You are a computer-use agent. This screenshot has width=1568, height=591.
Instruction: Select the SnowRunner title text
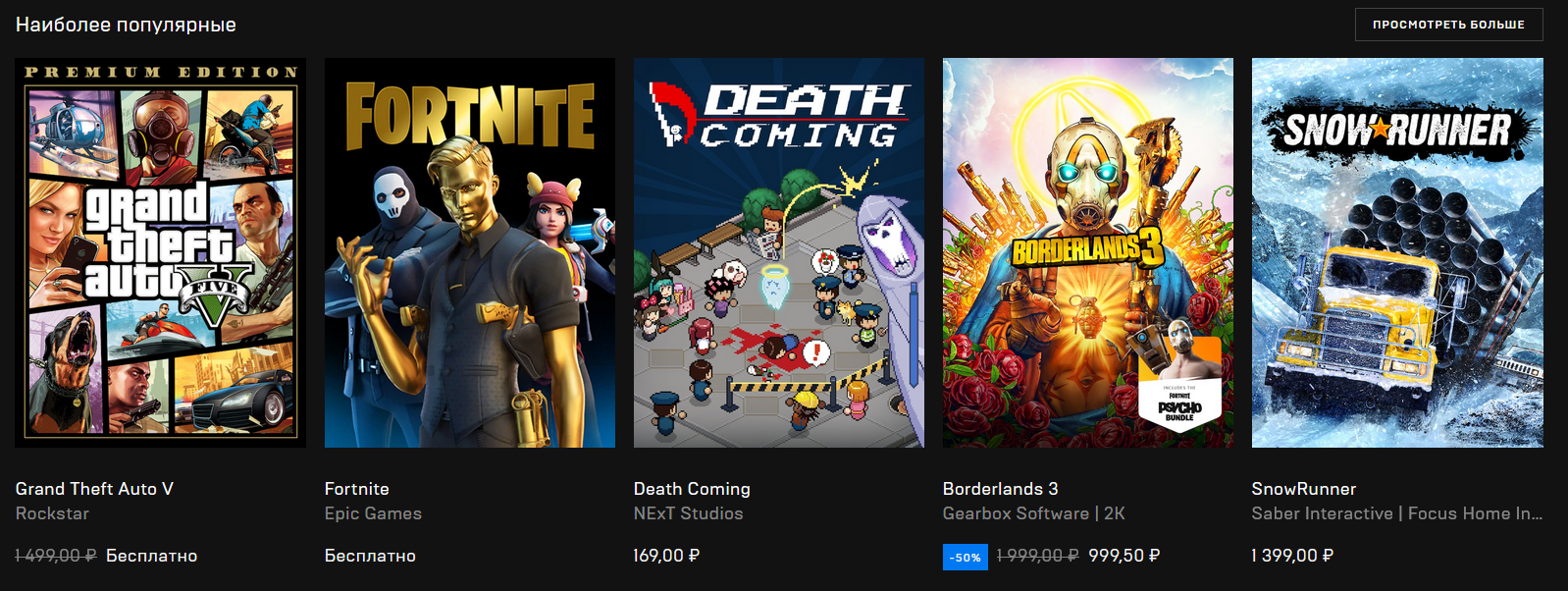1304,489
